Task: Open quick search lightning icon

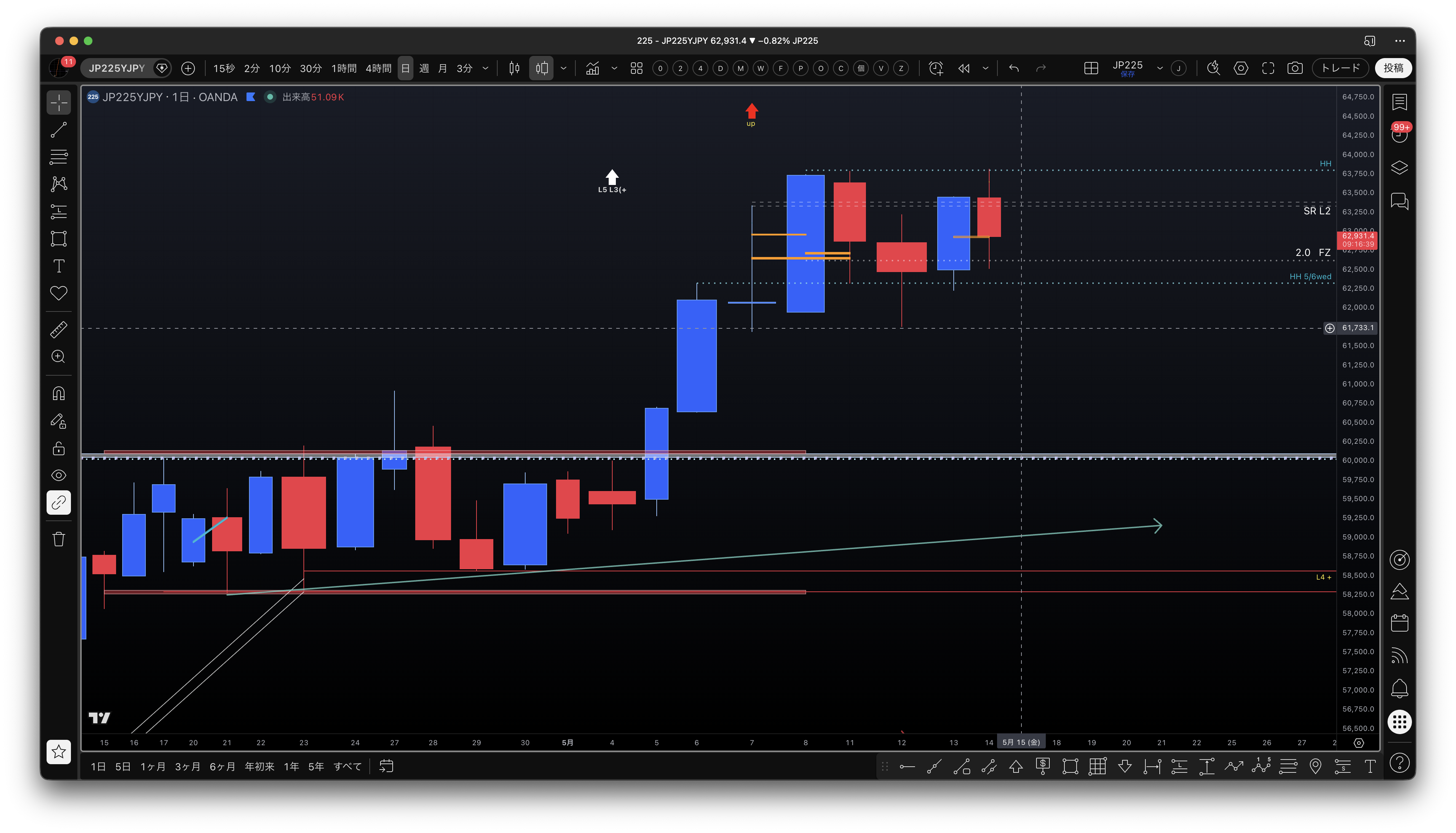Action: pos(1213,69)
